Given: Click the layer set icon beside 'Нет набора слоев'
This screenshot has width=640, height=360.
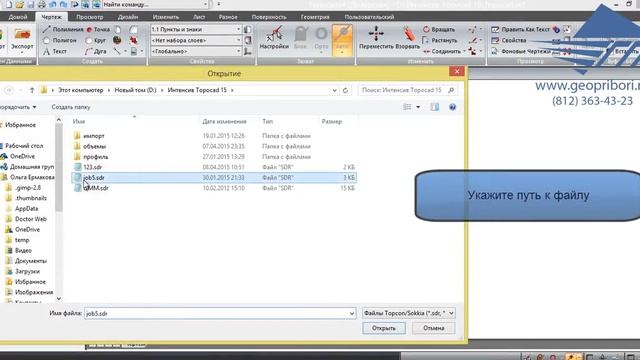Looking at the screenshot, I should coord(247,40).
